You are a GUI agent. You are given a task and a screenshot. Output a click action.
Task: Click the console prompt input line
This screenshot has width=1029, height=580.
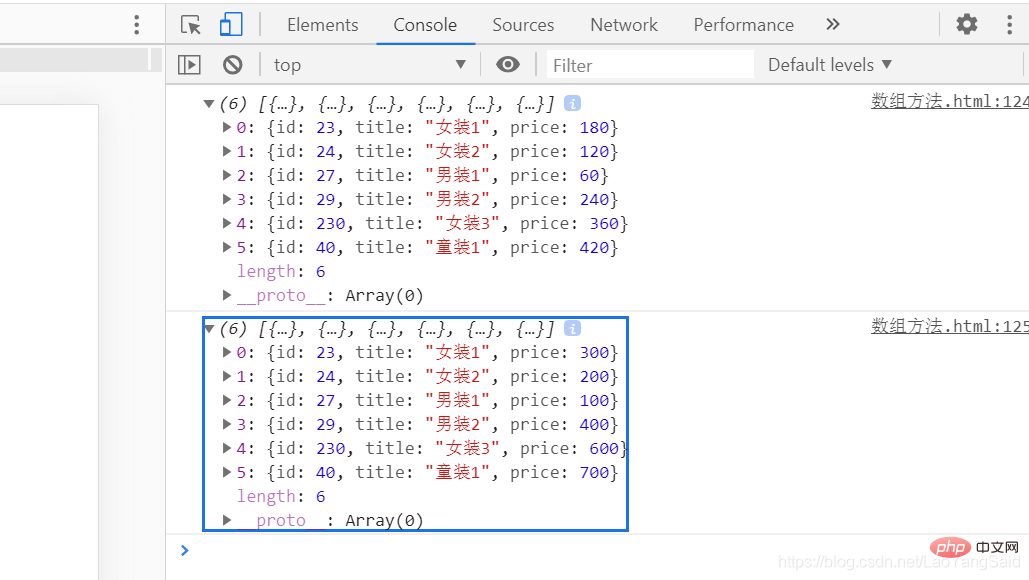click(x=597, y=550)
